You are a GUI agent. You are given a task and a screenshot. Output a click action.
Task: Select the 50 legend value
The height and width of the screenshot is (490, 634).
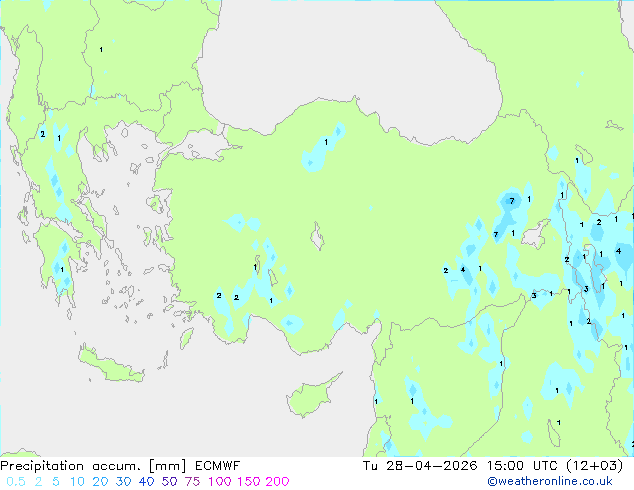coord(169,482)
